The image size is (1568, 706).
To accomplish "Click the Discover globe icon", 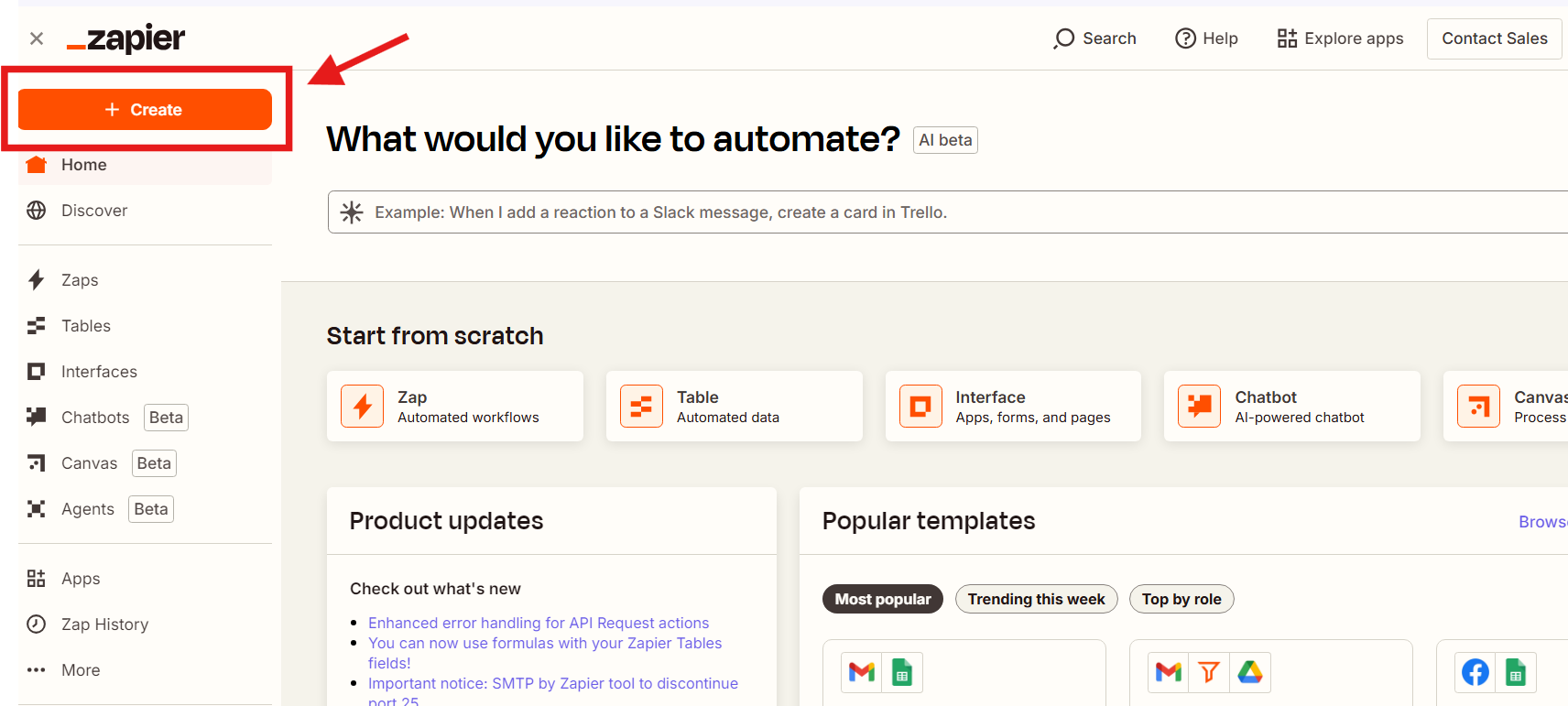I will [x=37, y=211].
